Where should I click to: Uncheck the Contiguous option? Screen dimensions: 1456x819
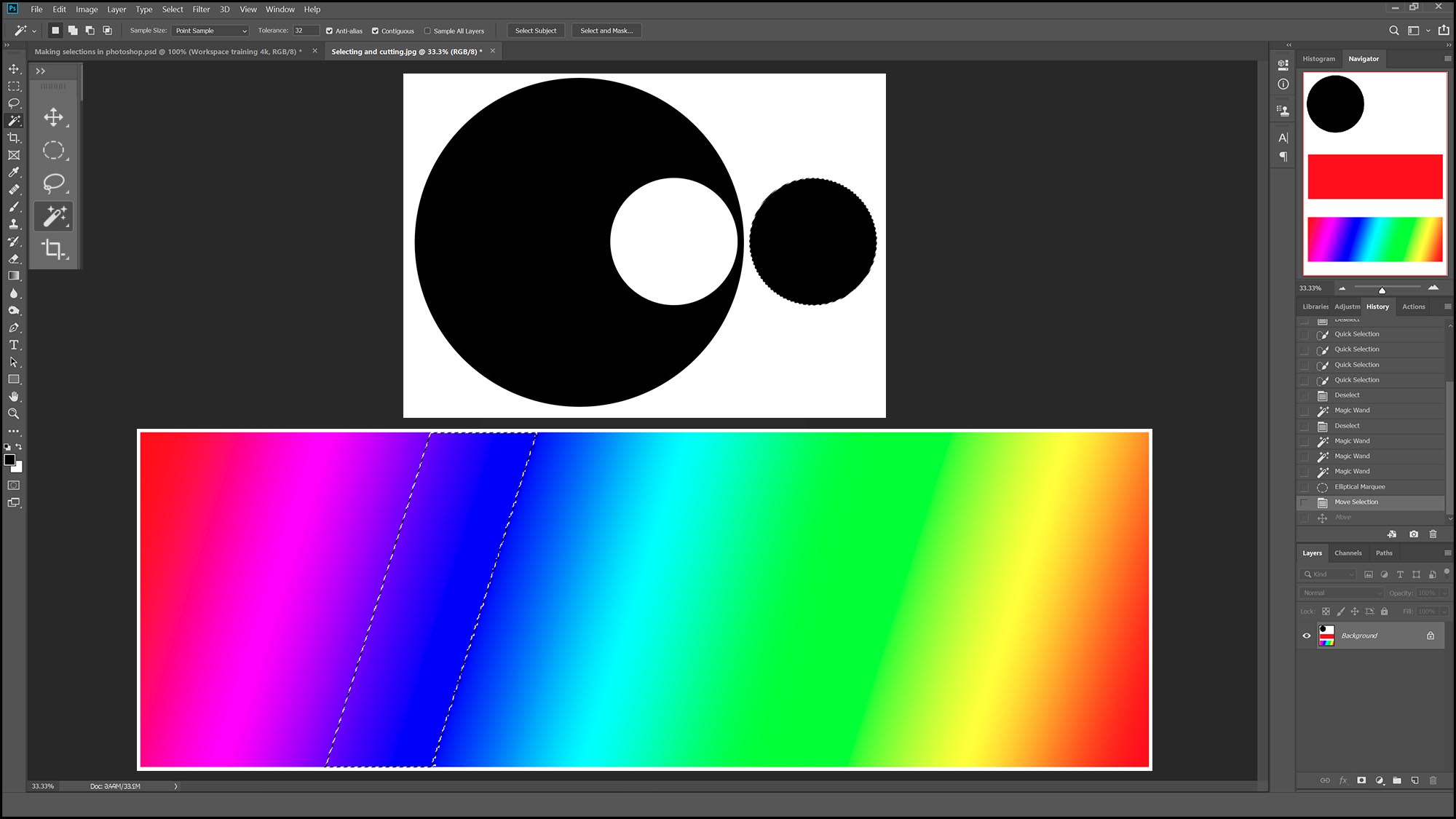coord(376,31)
